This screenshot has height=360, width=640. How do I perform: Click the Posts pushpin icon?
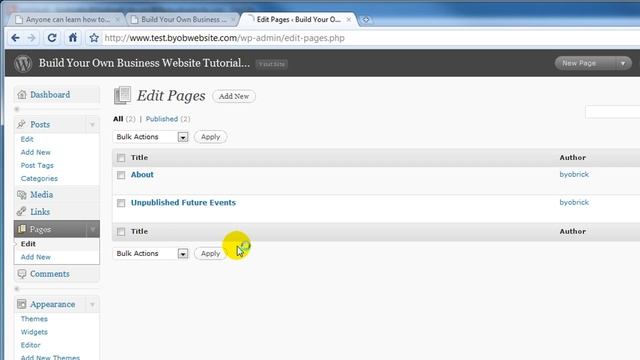[x=22, y=124]
